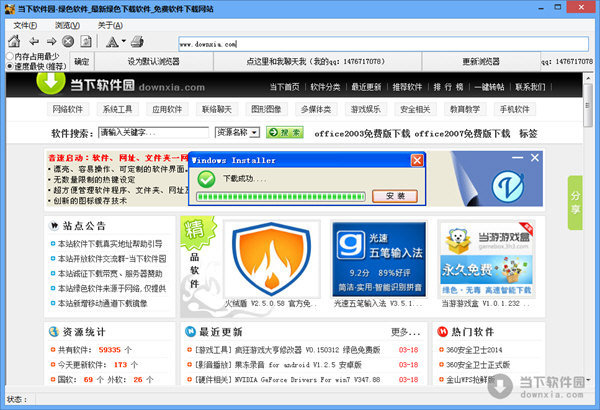This screenshot has height=410, width=600.
Task: Click the blue V logo in banner
Action: pyautogui.click(x=508, y=187)
